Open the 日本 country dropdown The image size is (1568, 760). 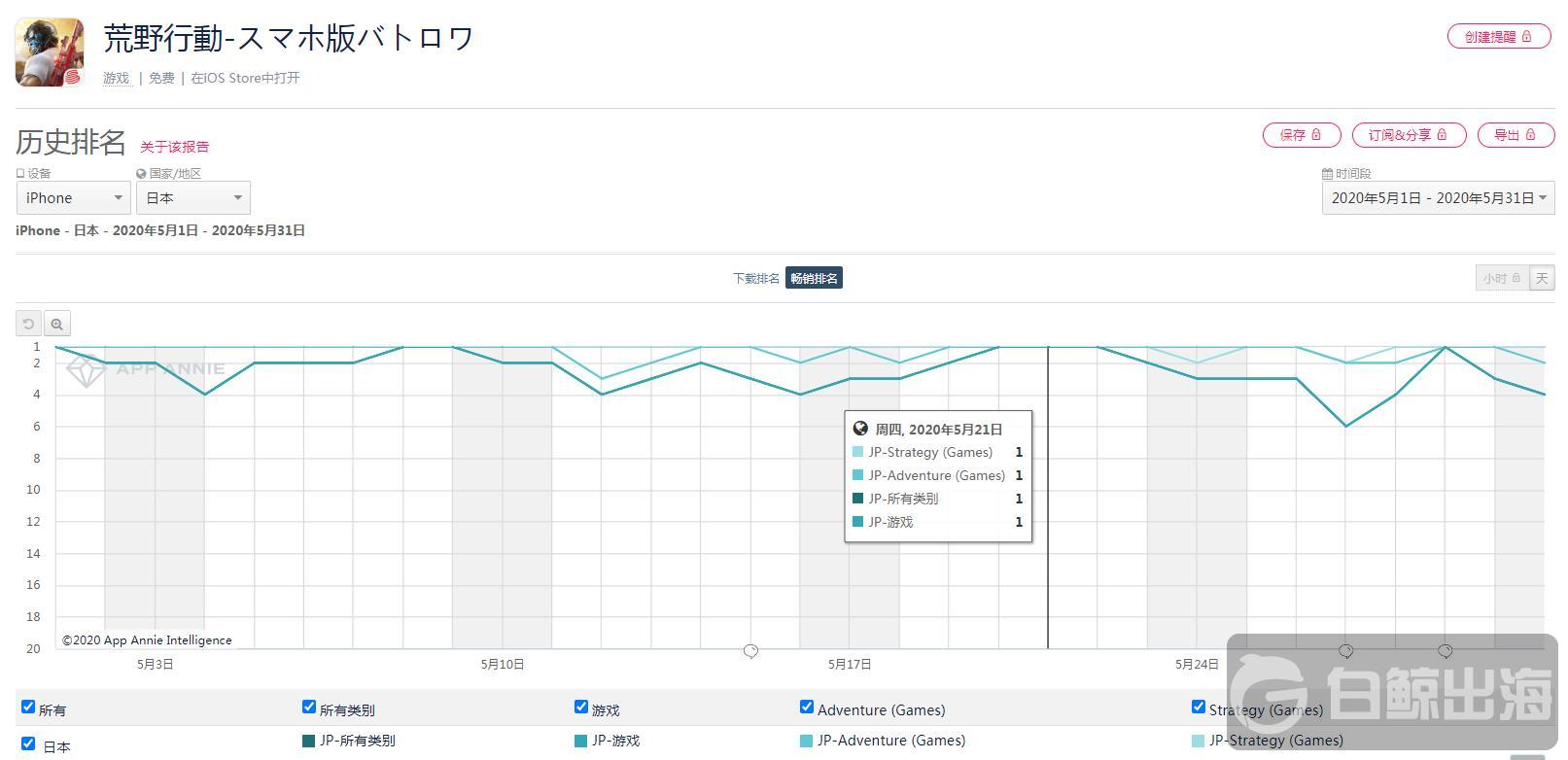(x=193, y=198)
